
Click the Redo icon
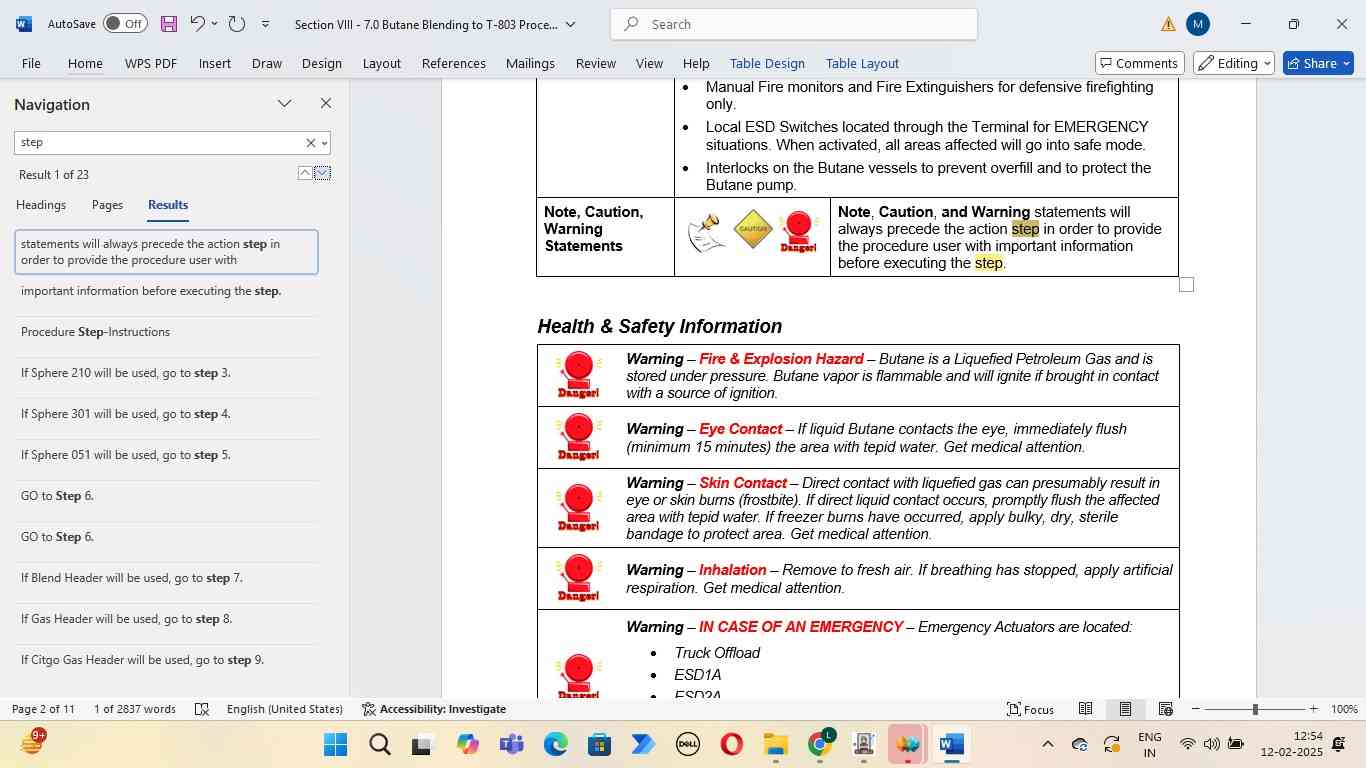click(237, 23)
